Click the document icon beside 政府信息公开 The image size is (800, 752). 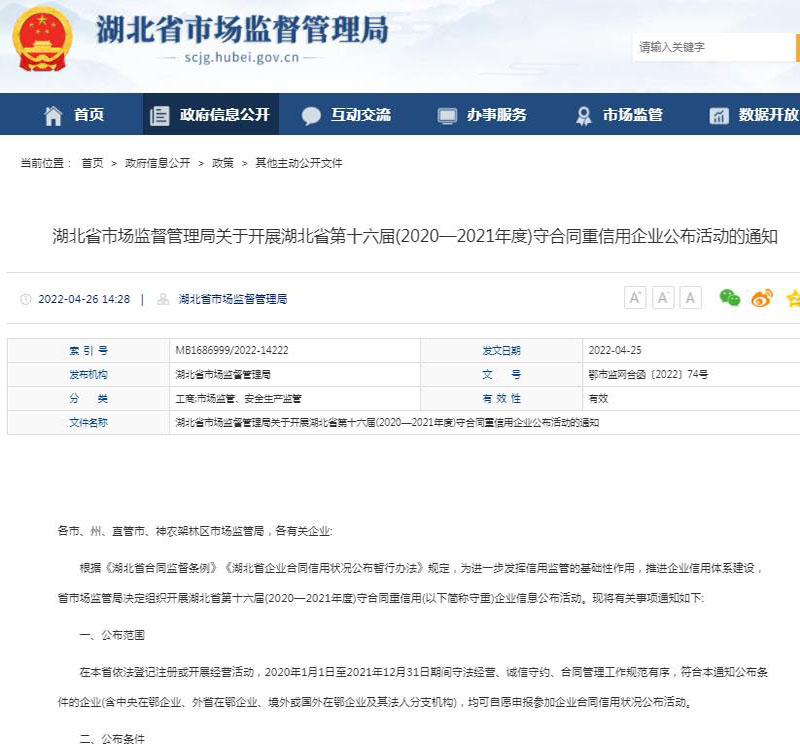coord(158,115)
